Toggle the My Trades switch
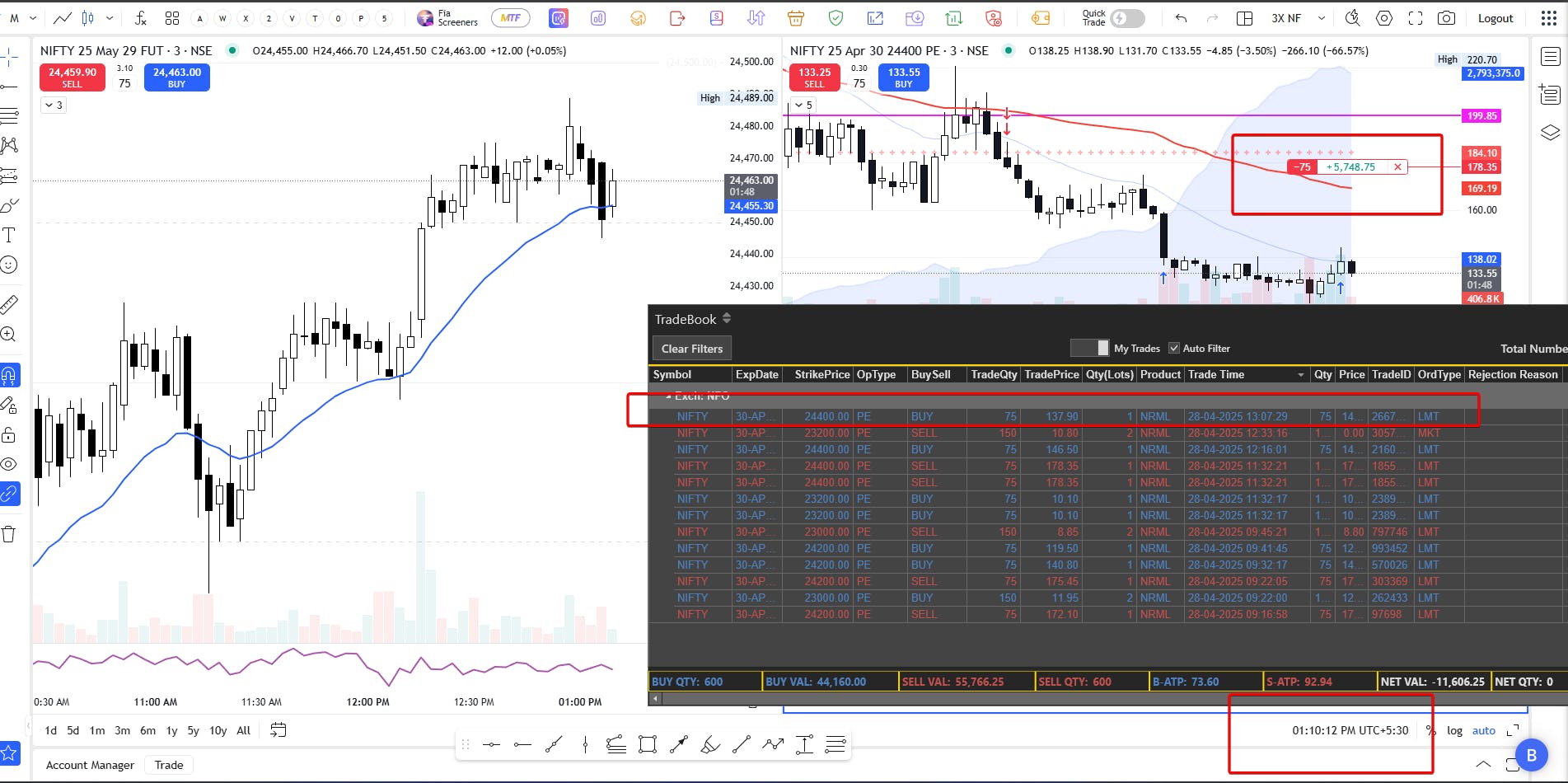The height and width of the screenshot is (783, 1568). click(1089, 348)
